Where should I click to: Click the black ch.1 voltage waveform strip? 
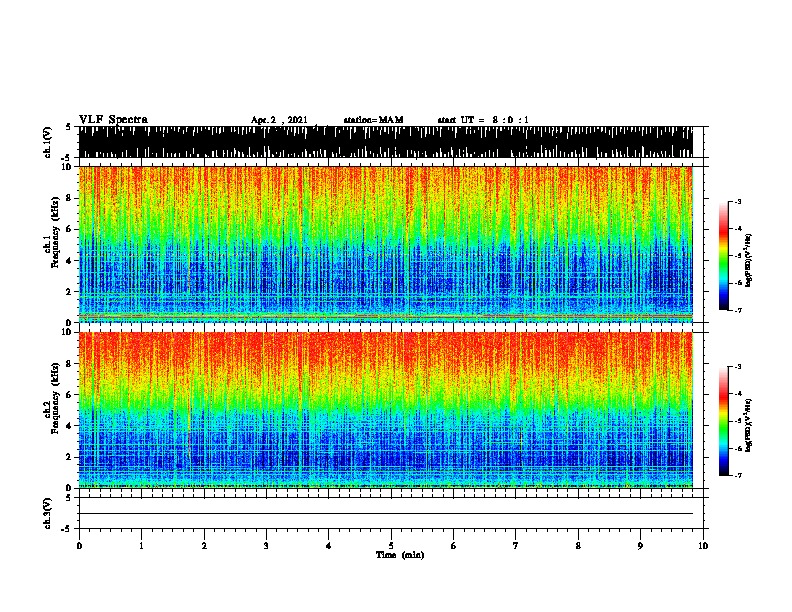click(x=386, y=142)
